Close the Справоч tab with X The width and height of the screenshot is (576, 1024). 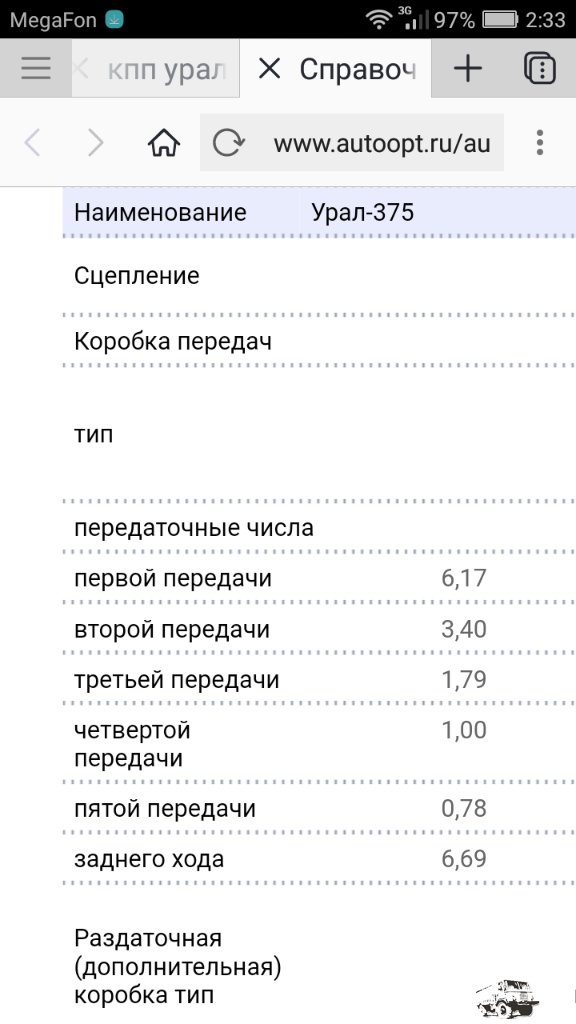tap(269, 69)
